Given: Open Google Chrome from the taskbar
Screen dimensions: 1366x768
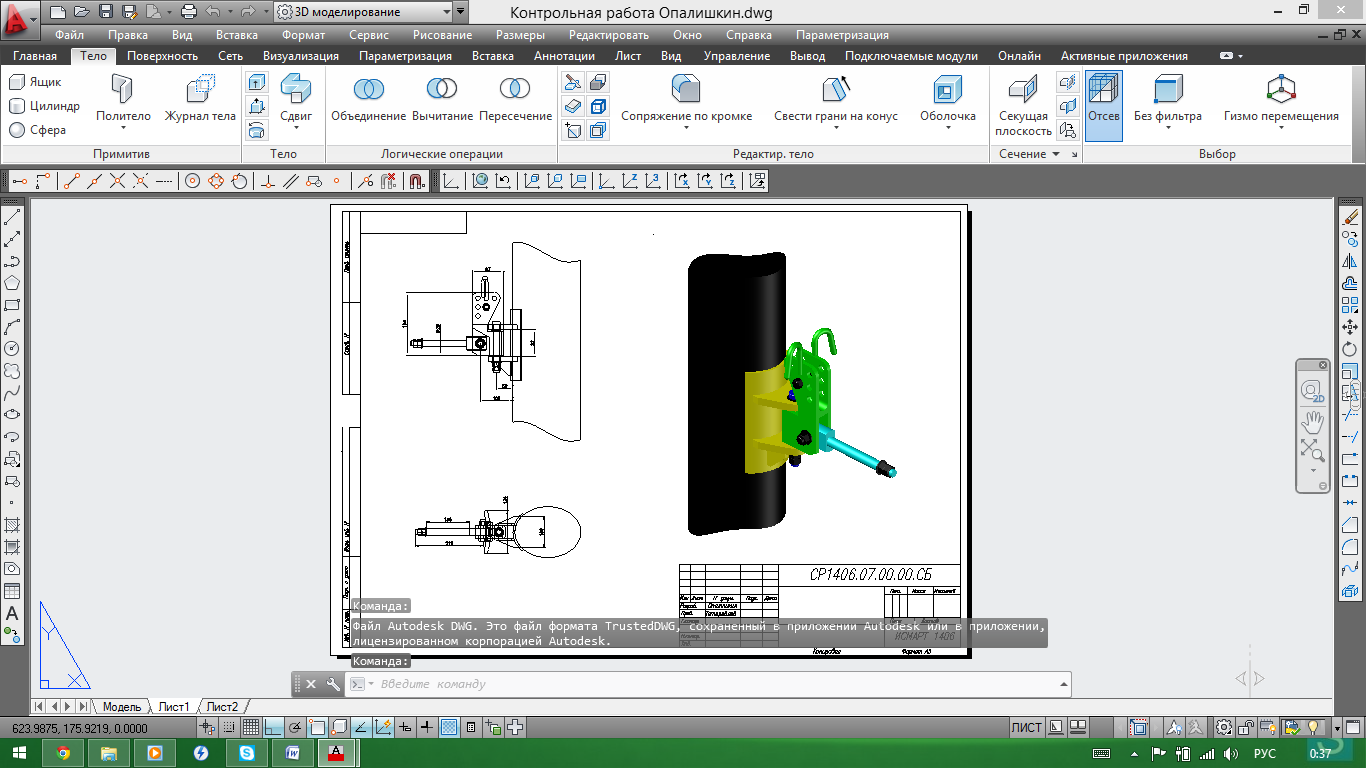Looking at the screenshot, I should (x=63, y=753).
